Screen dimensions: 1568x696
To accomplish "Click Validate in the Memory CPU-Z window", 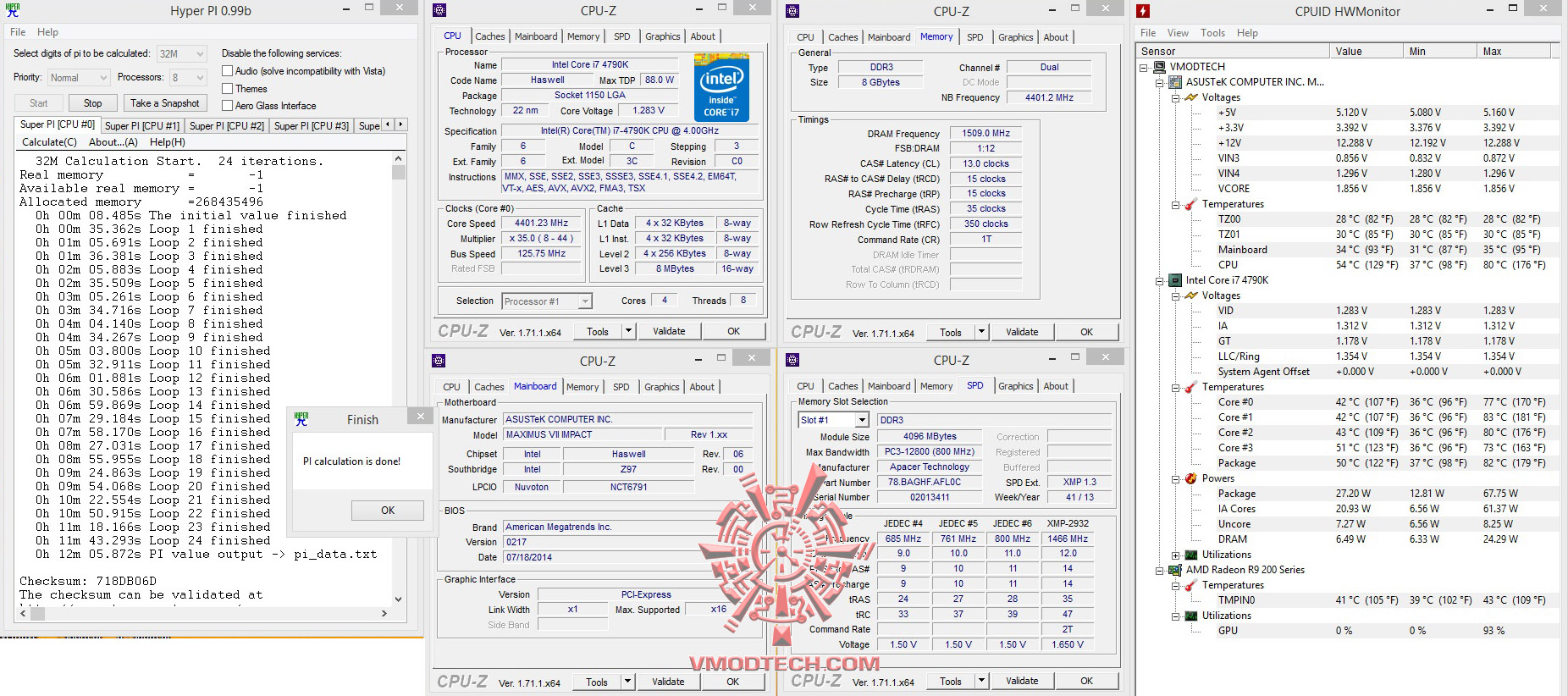I will tap(1022, 332).
